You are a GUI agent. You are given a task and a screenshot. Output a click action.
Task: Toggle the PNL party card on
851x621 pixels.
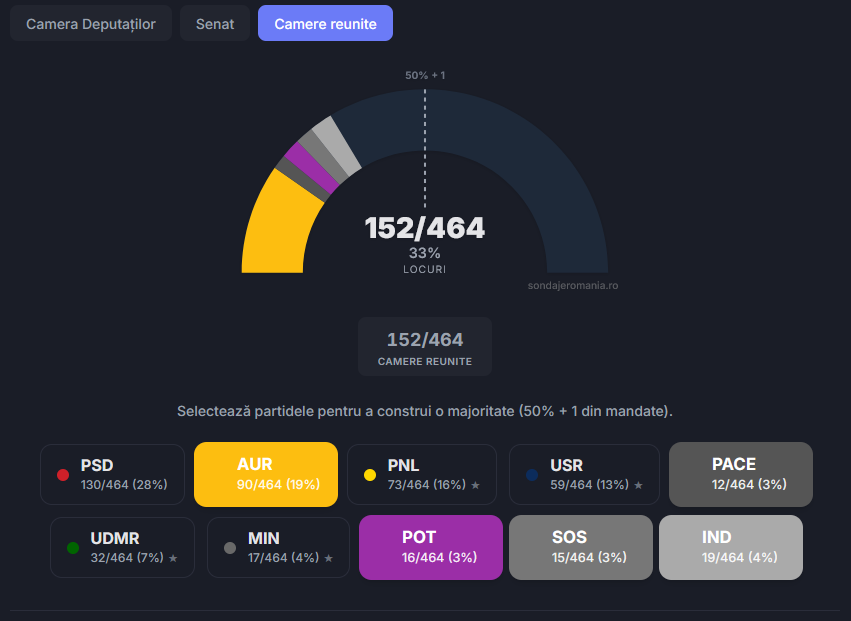click(x=421, y=474)
